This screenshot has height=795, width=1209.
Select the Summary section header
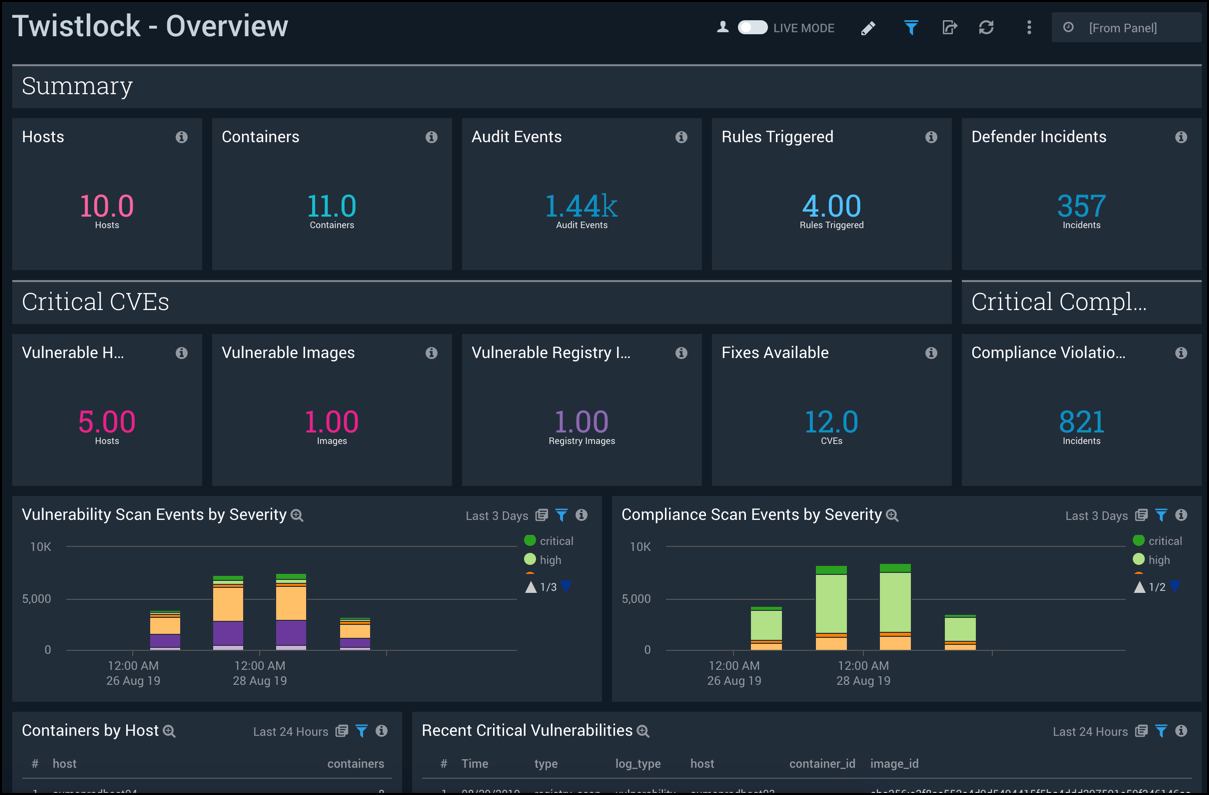pyautogui.click(x=77, y=86)
